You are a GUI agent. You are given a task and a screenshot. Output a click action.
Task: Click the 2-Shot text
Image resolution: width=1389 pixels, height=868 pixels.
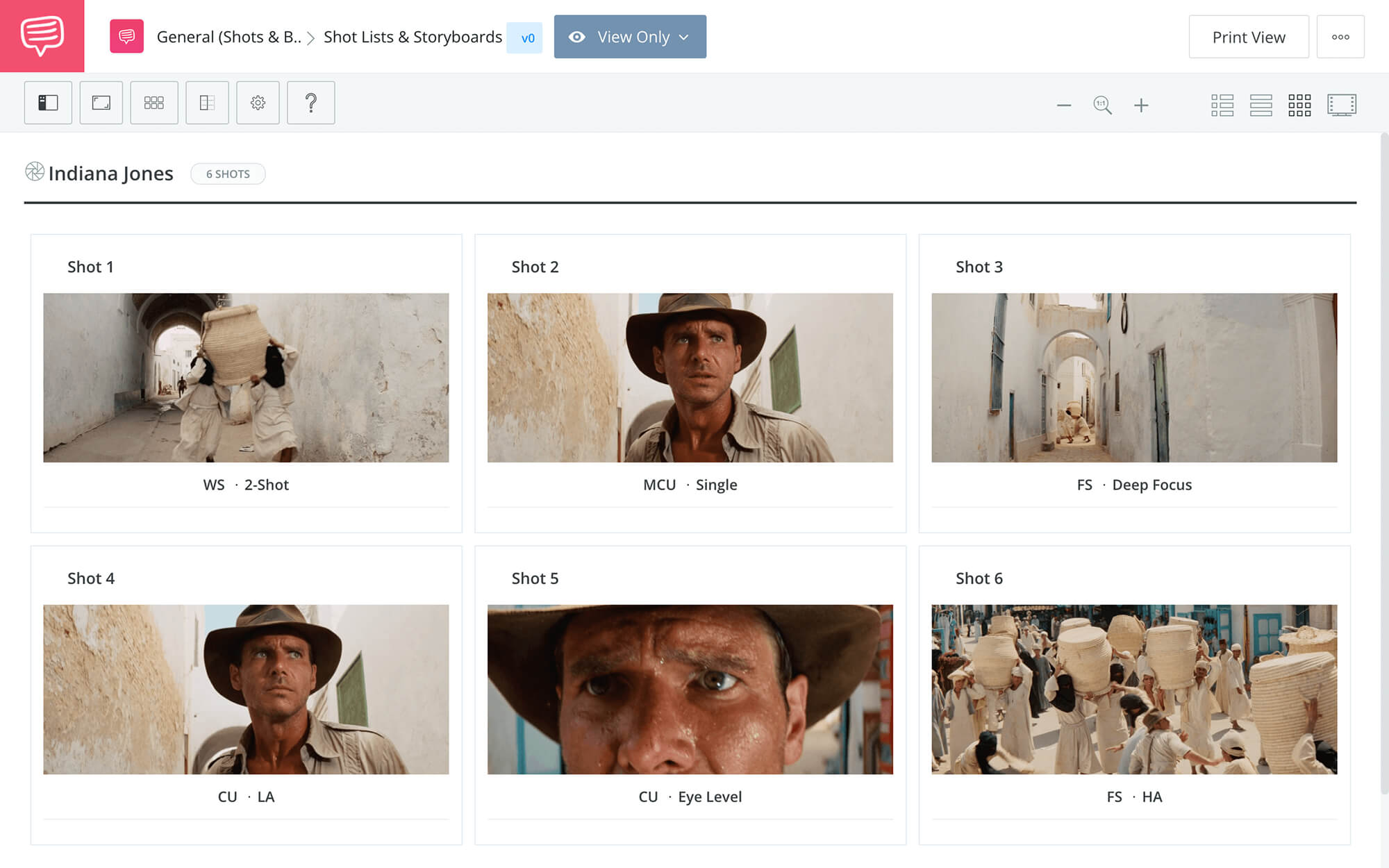[x=267, y=485]
